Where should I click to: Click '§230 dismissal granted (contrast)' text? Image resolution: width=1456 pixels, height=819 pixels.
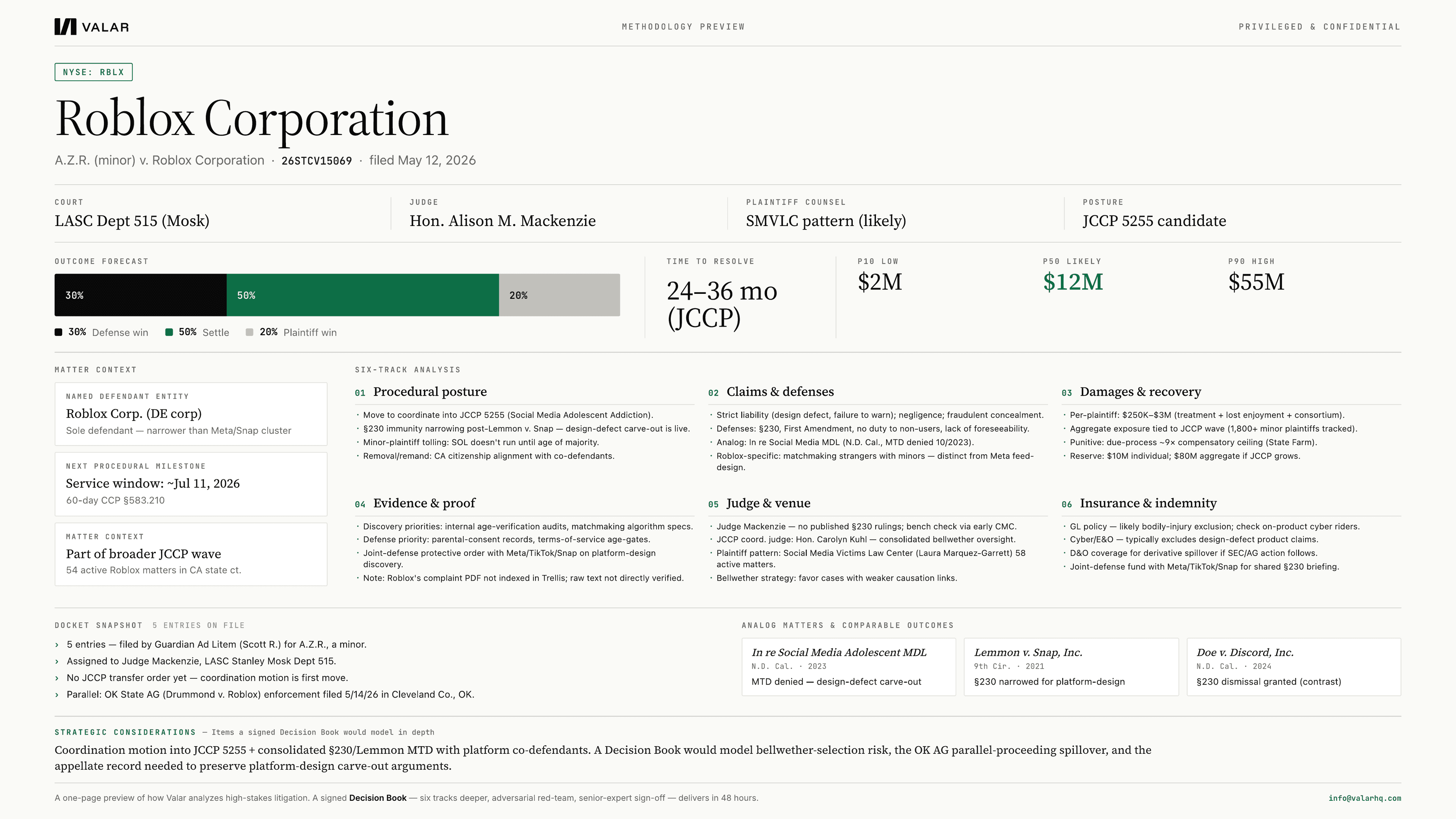tap(1268, 682)
